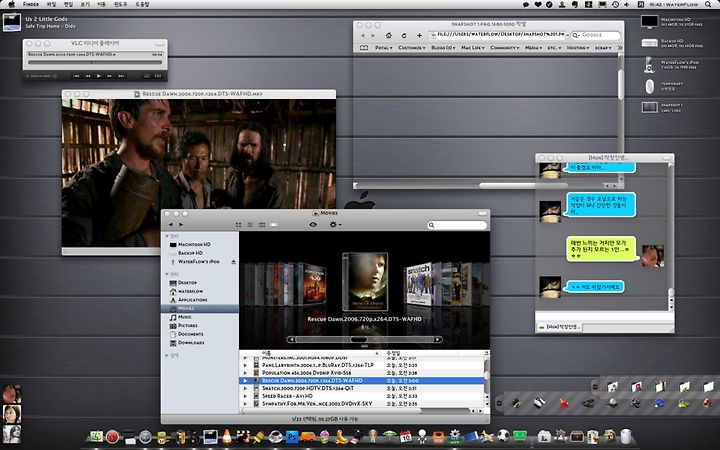
Task: Open System Preferences gear in Dock
Action: [x=455, y=436]
